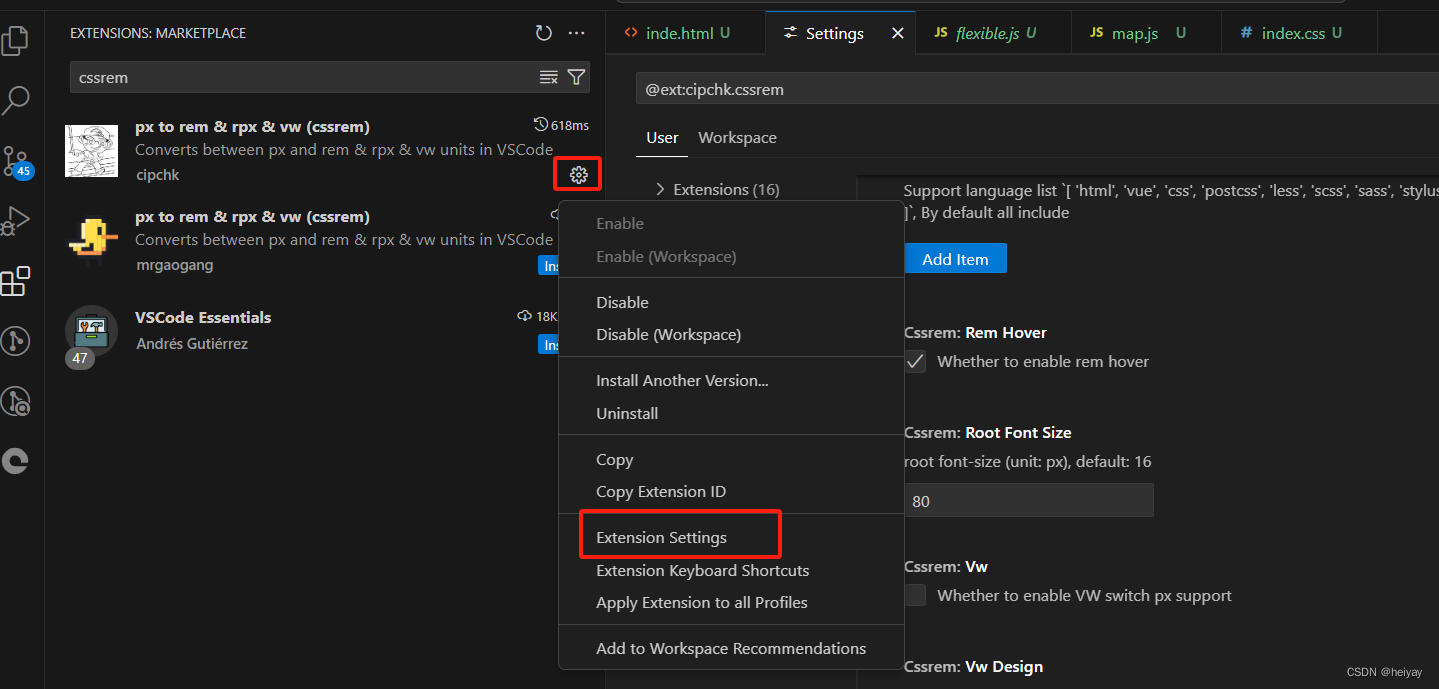
Task: Close the Settings editor tab
Action: point(897,33)
